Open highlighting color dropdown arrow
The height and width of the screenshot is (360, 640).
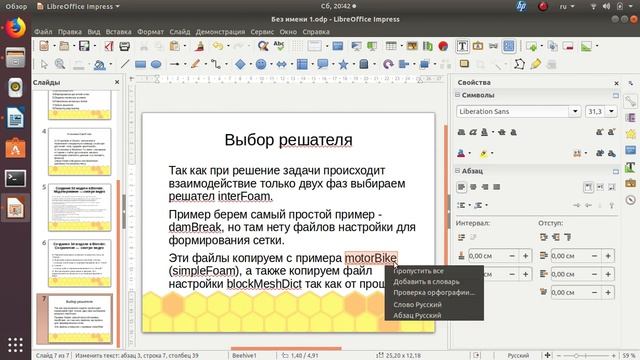(492, 154)
